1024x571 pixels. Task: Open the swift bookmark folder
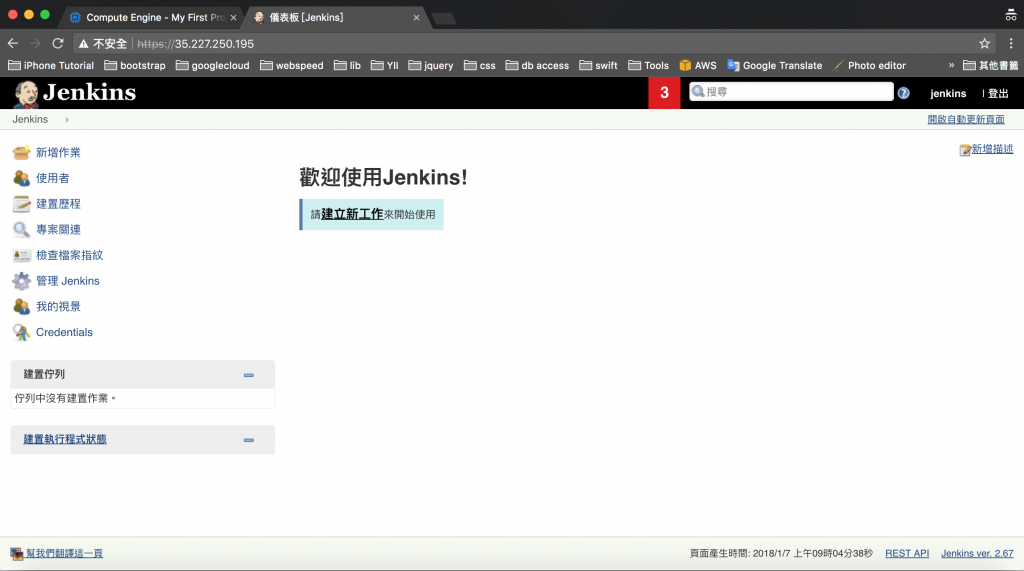pos(599,65)
